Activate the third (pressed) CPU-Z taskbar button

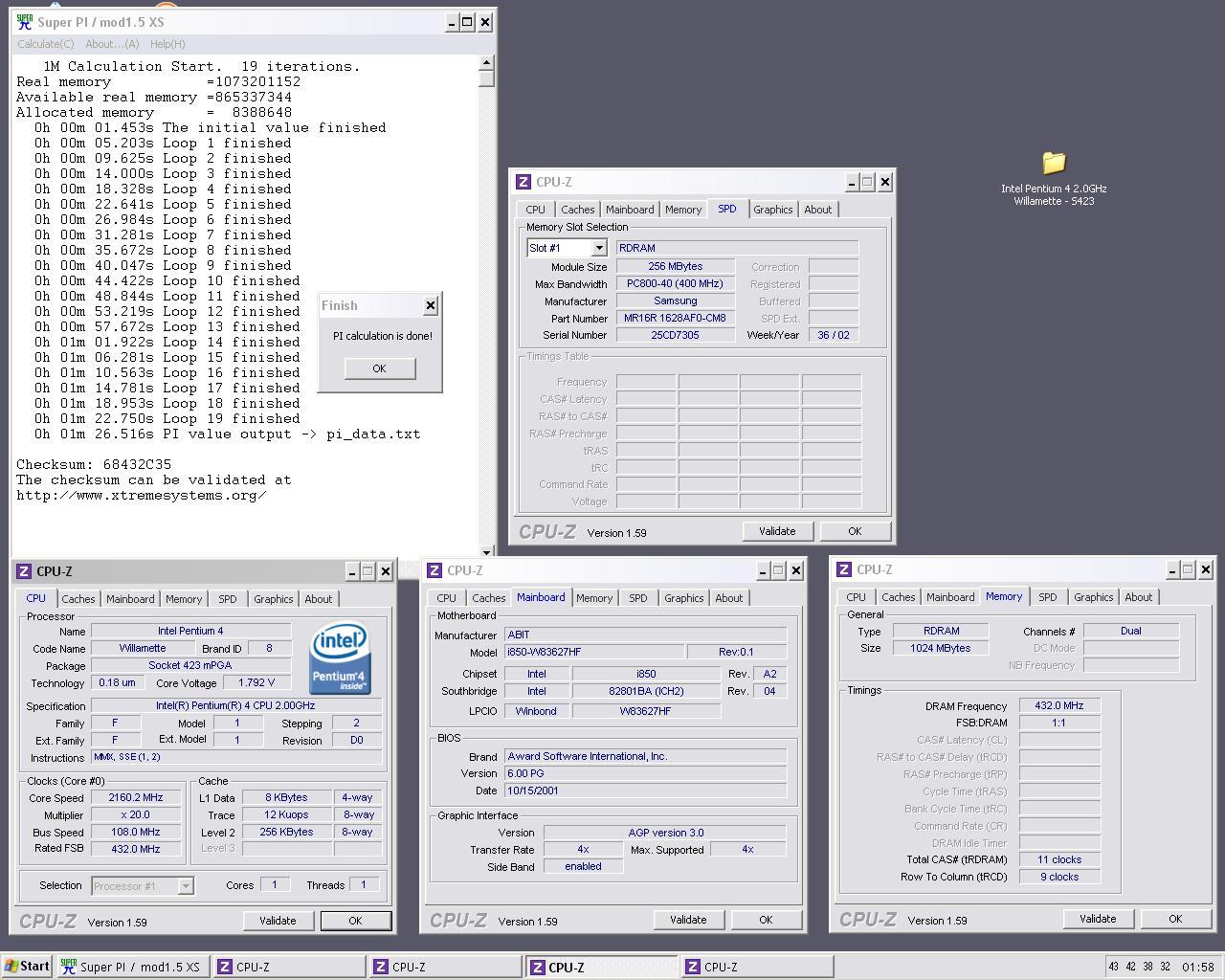(x=601, y=967)
